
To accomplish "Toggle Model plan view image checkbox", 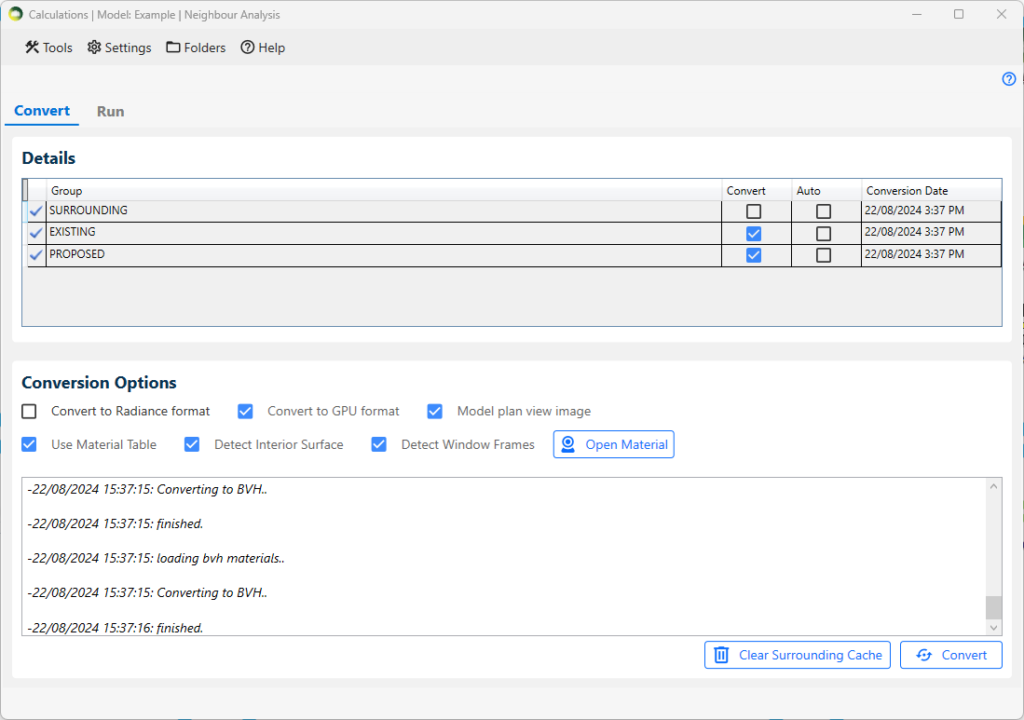I will [434, 411].
